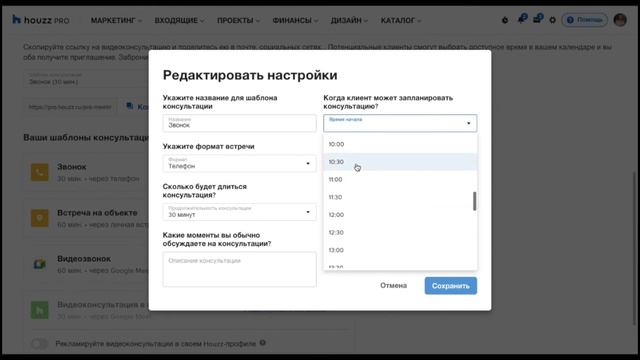Click the Google Meet icon for Видеозвонок
This screenshot has width=640, height=360.
40,264
